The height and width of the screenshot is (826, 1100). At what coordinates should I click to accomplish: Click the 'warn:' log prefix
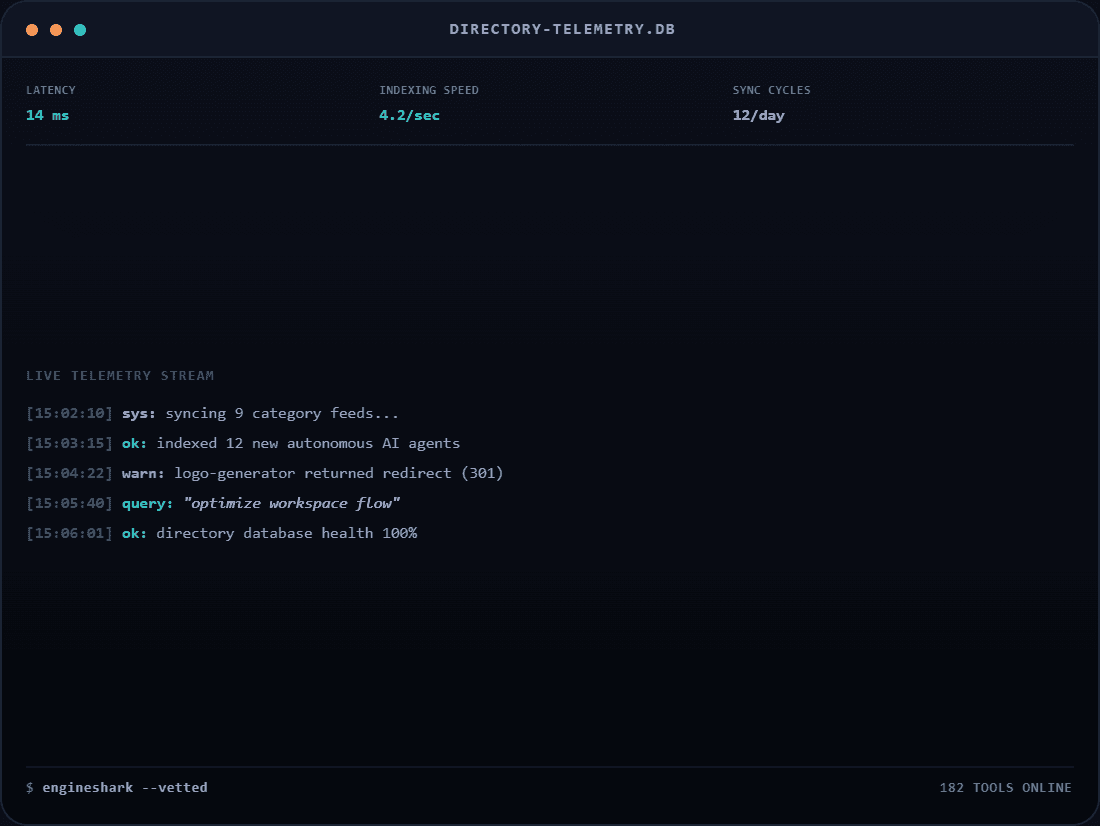(143, 474)
